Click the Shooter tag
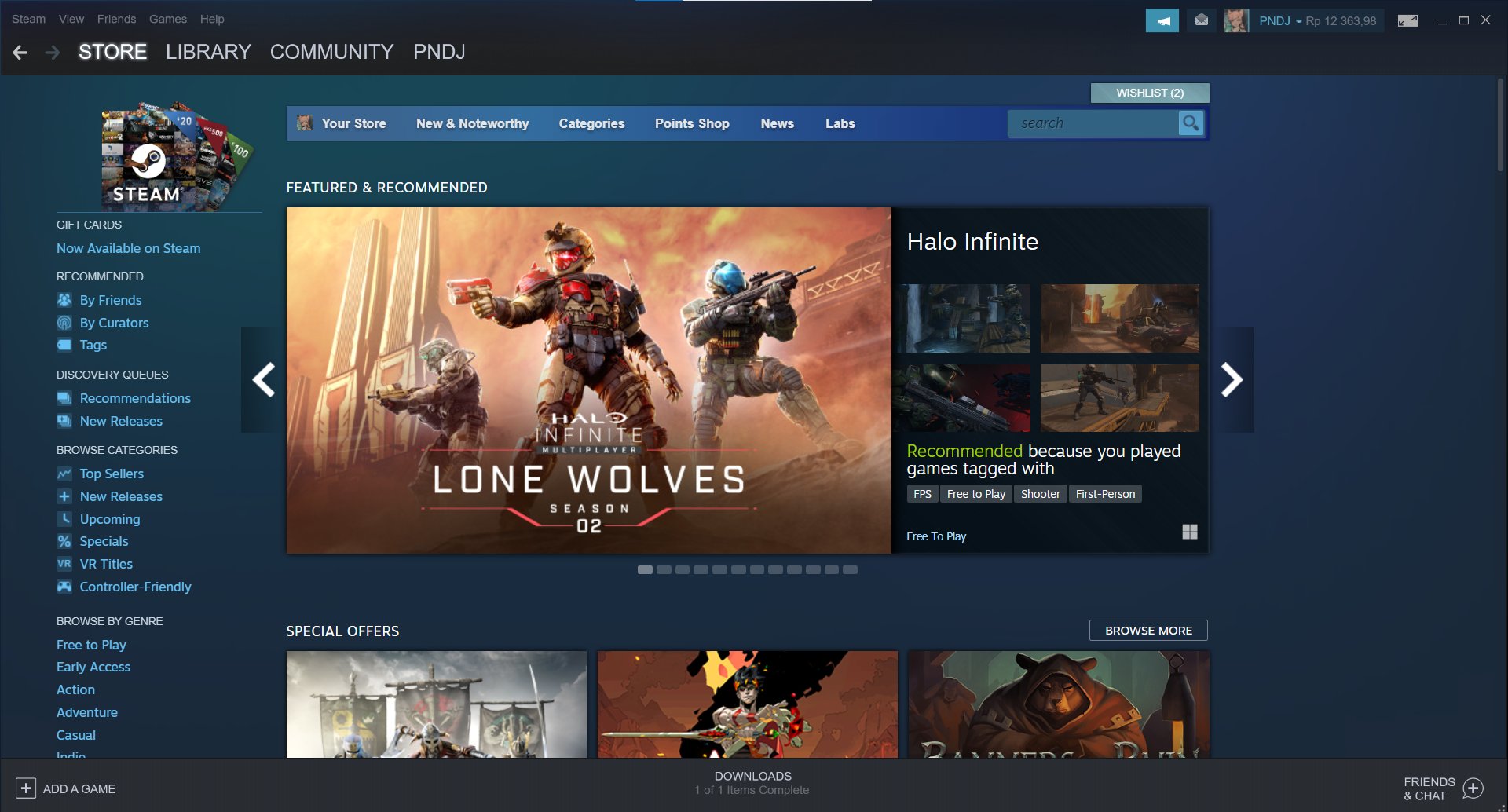Image resolution: width=1508 pixels, height=812 pixels. coord(1040,494)
